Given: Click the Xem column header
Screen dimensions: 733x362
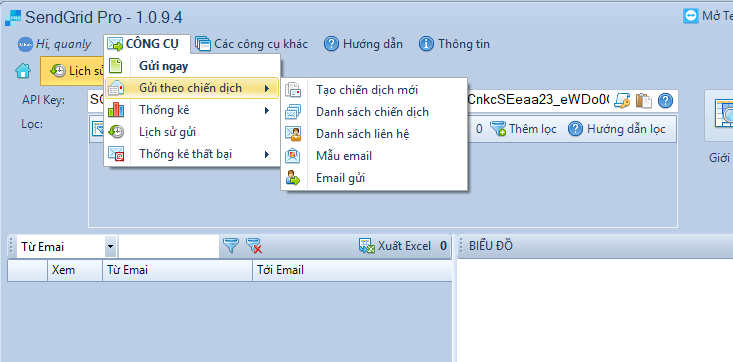Looking at the screenshot, I should 75,270.
